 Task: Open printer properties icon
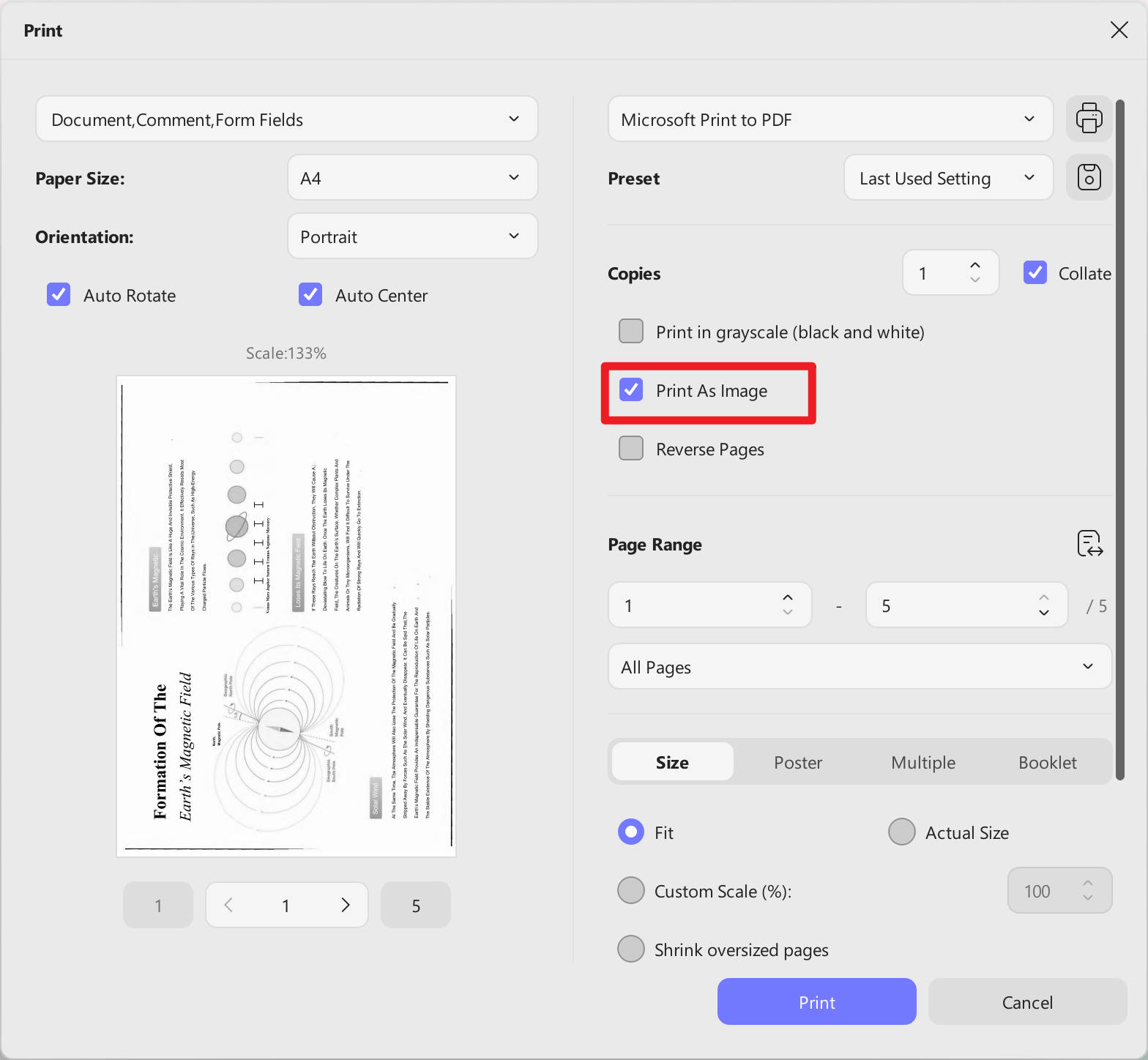tap(1089, 119)
